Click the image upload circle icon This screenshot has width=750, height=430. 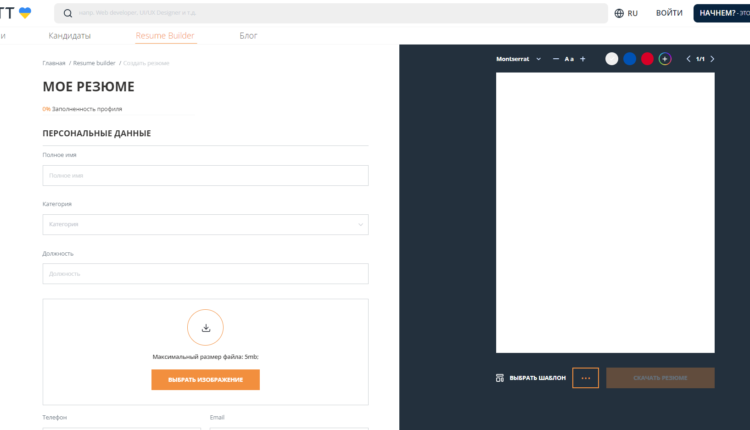coord(205,328)
